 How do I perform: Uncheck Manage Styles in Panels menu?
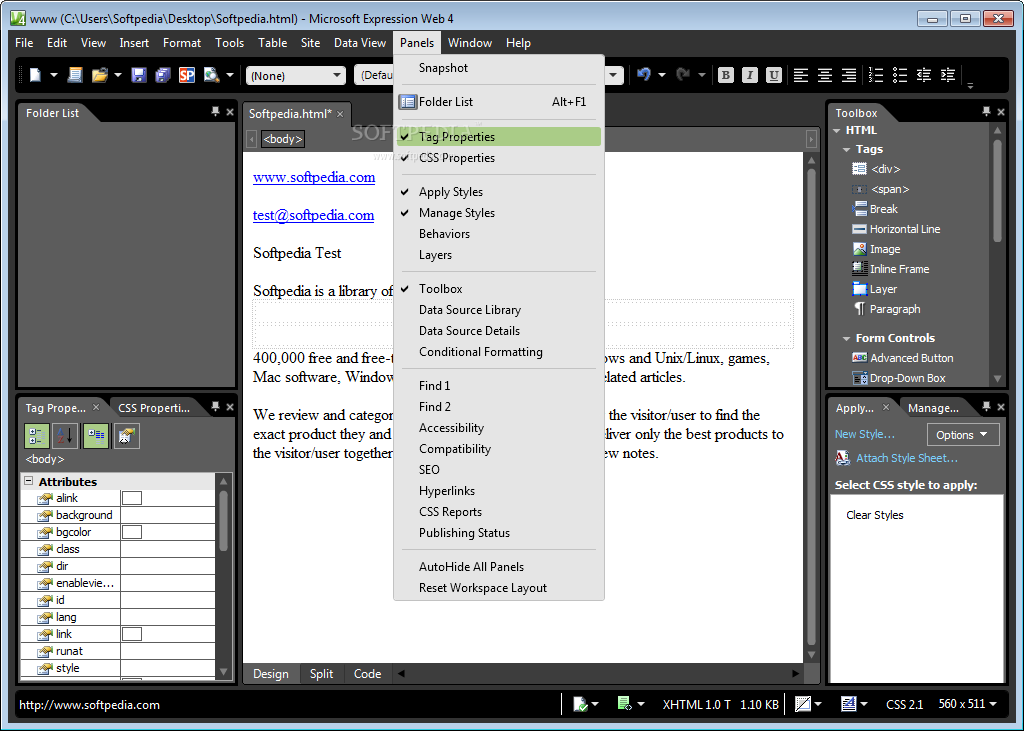tap(499, 212)
